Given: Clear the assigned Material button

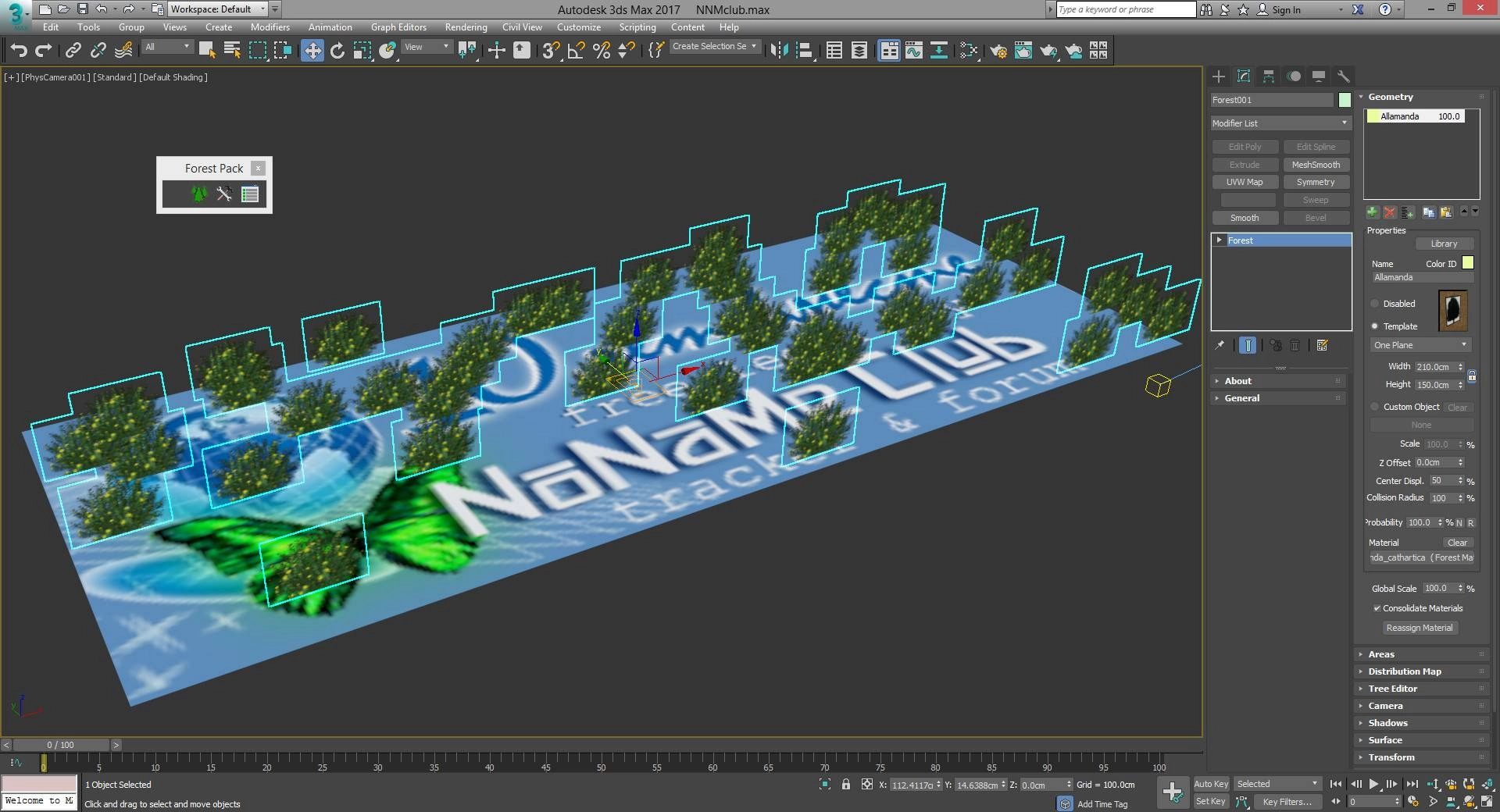Looking at the screenshot, I should [x=1457, y=543].
